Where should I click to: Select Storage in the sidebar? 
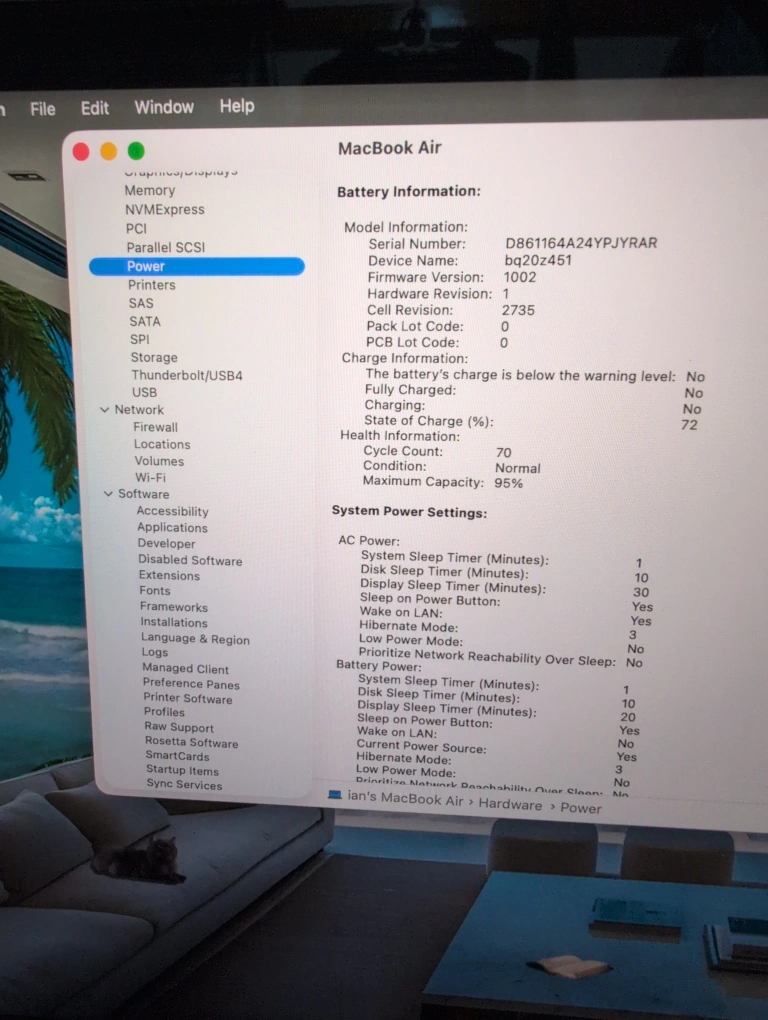click(153, 357)
